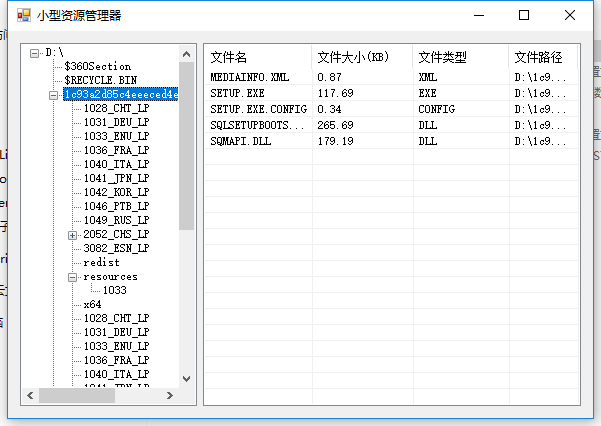The image size is (601, 426).
Task: Sort by the 文件路径 column header
Action: click(x=544, y=58)
